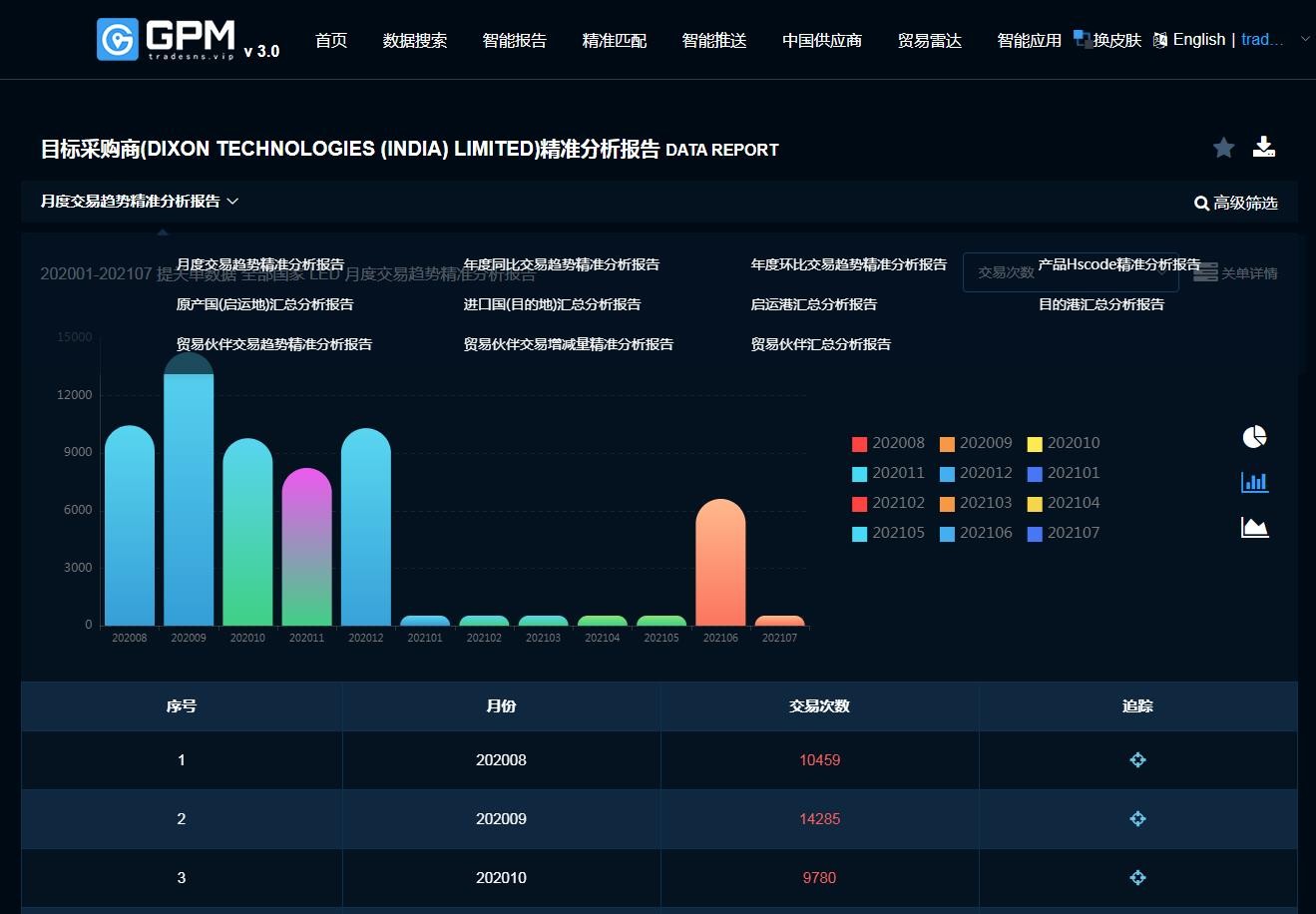Click the 交易次数 column header
Screen dimensions: 1316x914
coord(820,706)
